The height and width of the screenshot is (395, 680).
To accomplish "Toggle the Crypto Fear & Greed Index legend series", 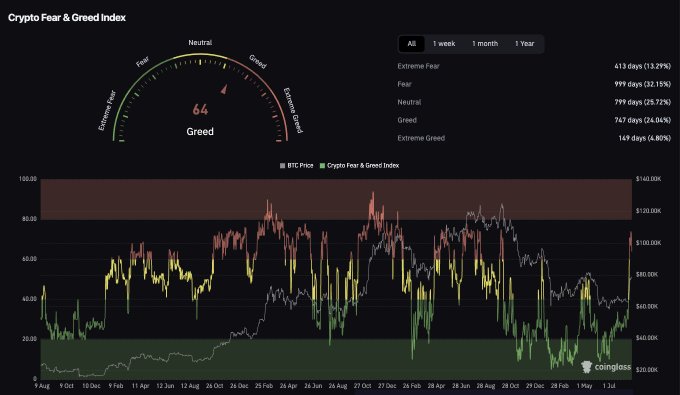I will click(360, 166).
